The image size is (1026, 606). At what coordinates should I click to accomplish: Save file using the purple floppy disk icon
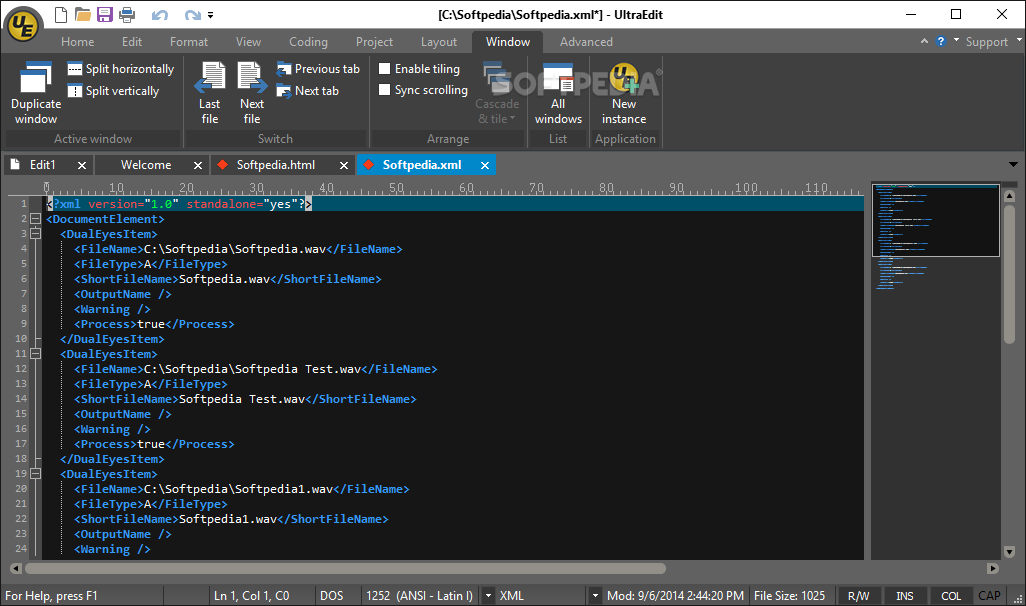pyautogui.click(x=105, y=14)
